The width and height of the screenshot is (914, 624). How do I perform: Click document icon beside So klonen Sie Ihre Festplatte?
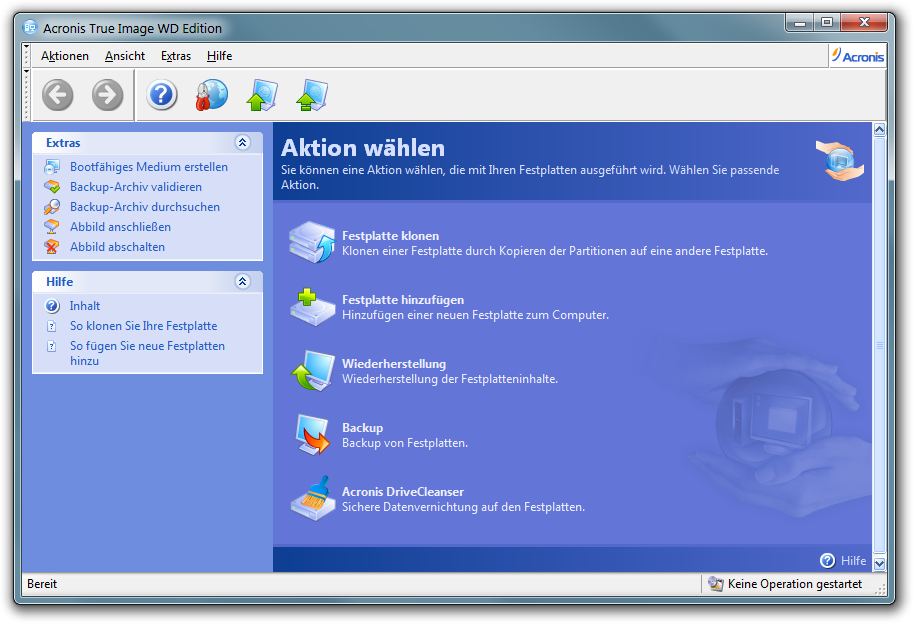tap(52, 326)
